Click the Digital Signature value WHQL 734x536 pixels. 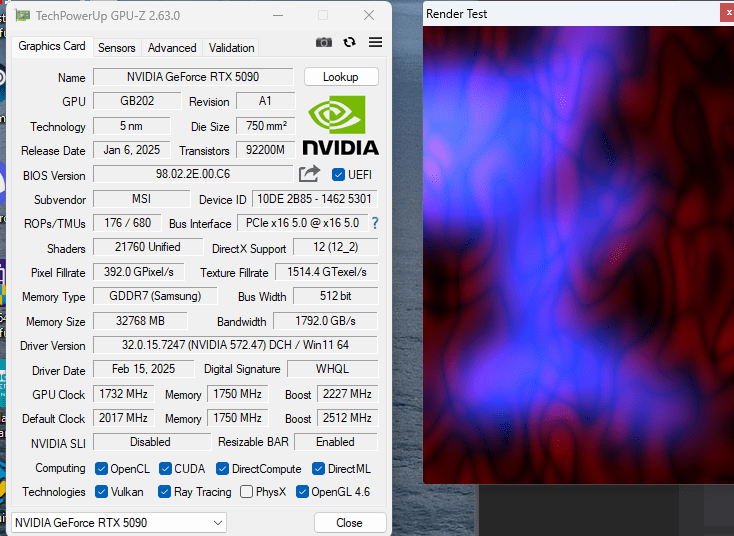[x=332, y=369]
